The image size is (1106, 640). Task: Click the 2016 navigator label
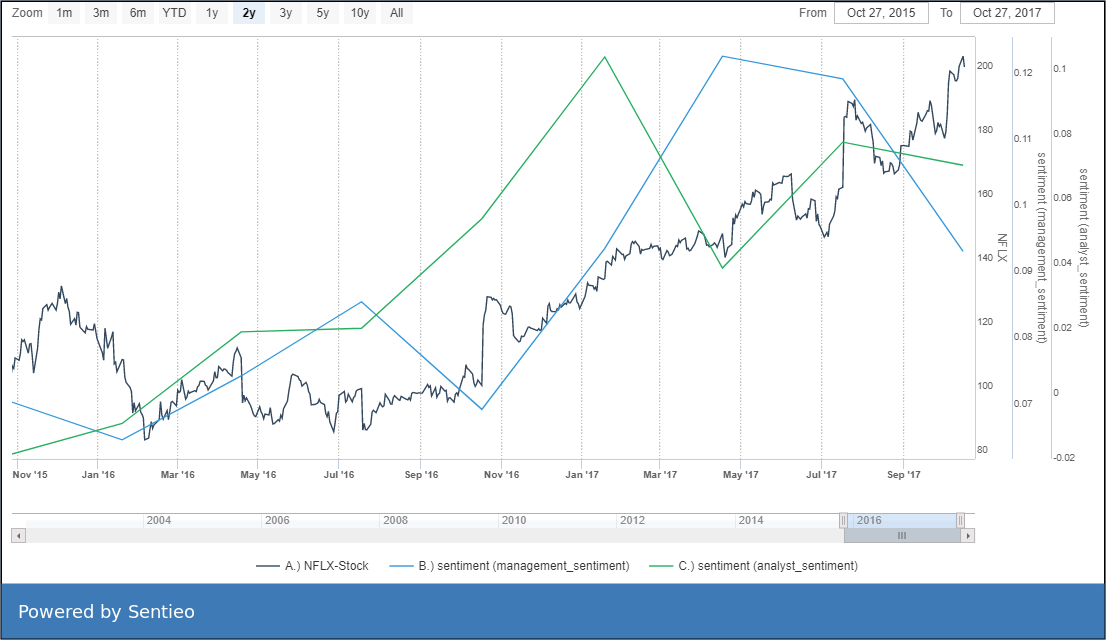tap(869, 520)
